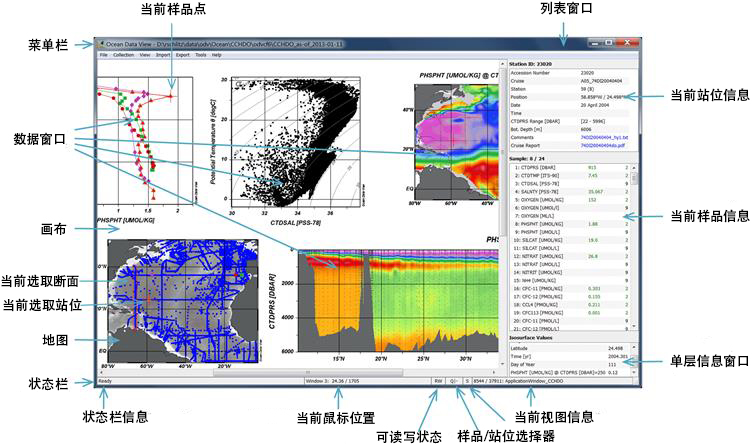Minimize the Ocean Data View window
Image resolution: width=756 pixels, height=444 pixels.
coord(594,44)
